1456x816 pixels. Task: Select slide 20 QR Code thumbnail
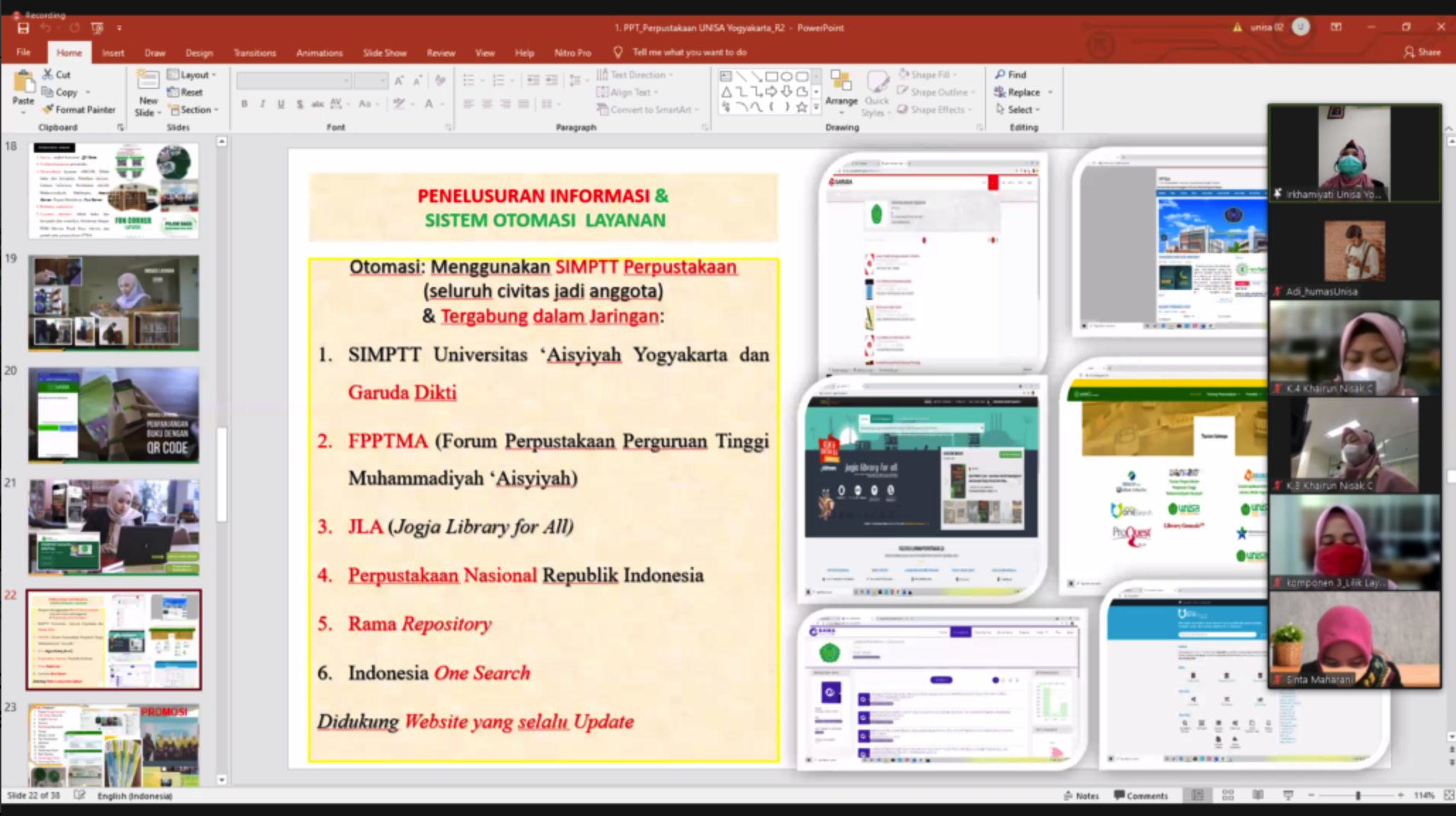pos(114,414)
